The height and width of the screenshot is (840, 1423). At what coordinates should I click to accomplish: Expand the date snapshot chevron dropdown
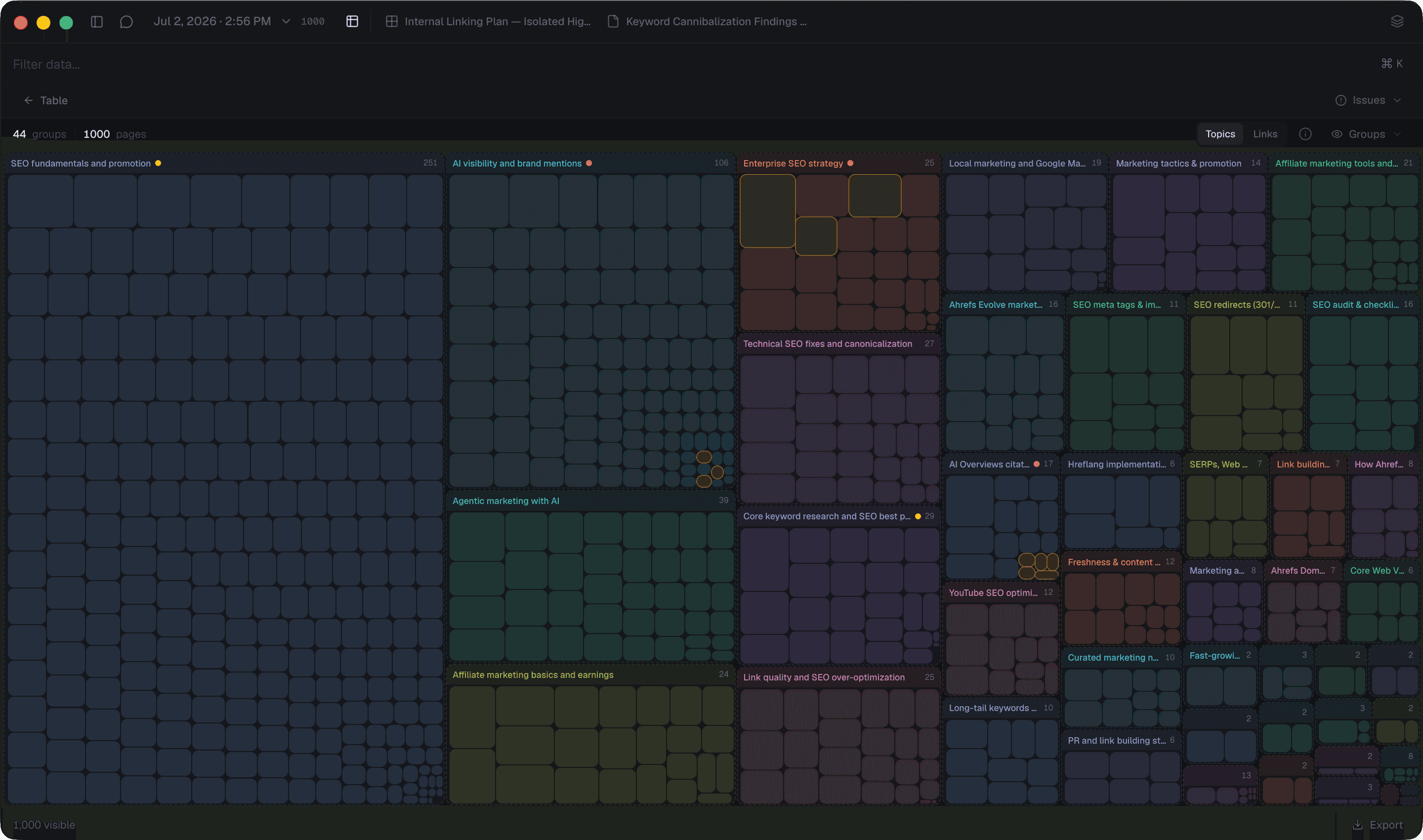point(286,22)
